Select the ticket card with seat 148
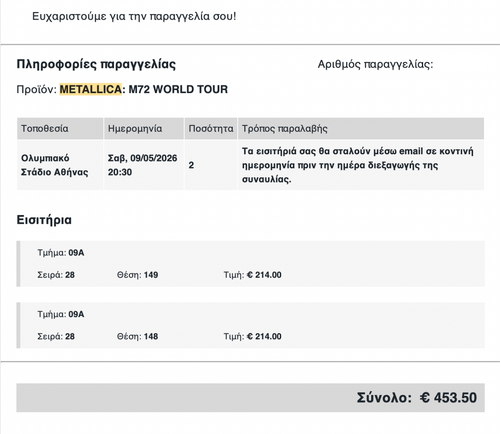 click(x=250, y=325)
